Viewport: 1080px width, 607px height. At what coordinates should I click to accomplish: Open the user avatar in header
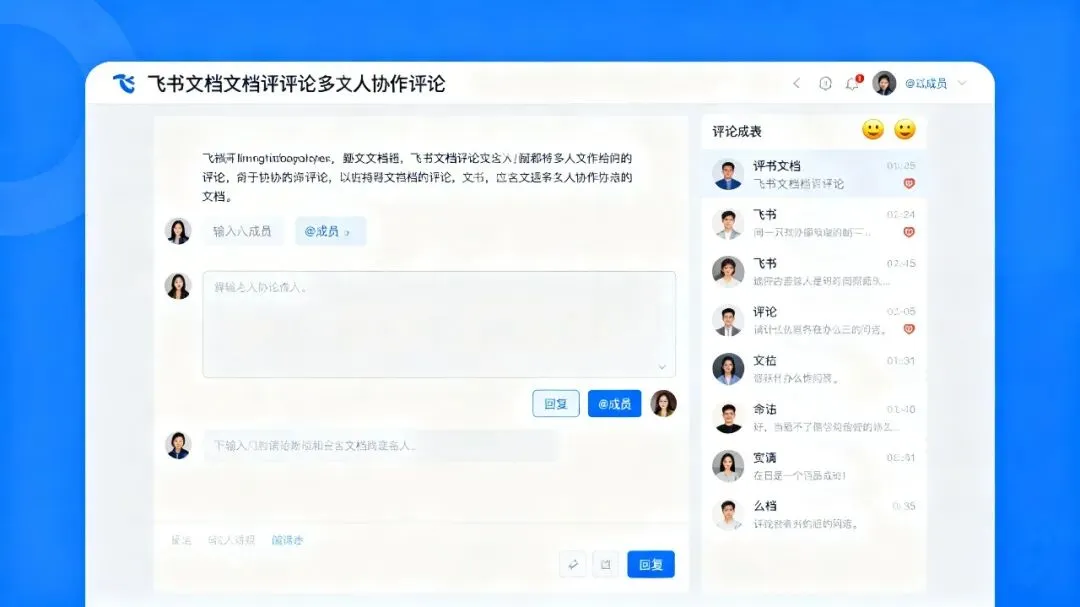click(884, 83)
